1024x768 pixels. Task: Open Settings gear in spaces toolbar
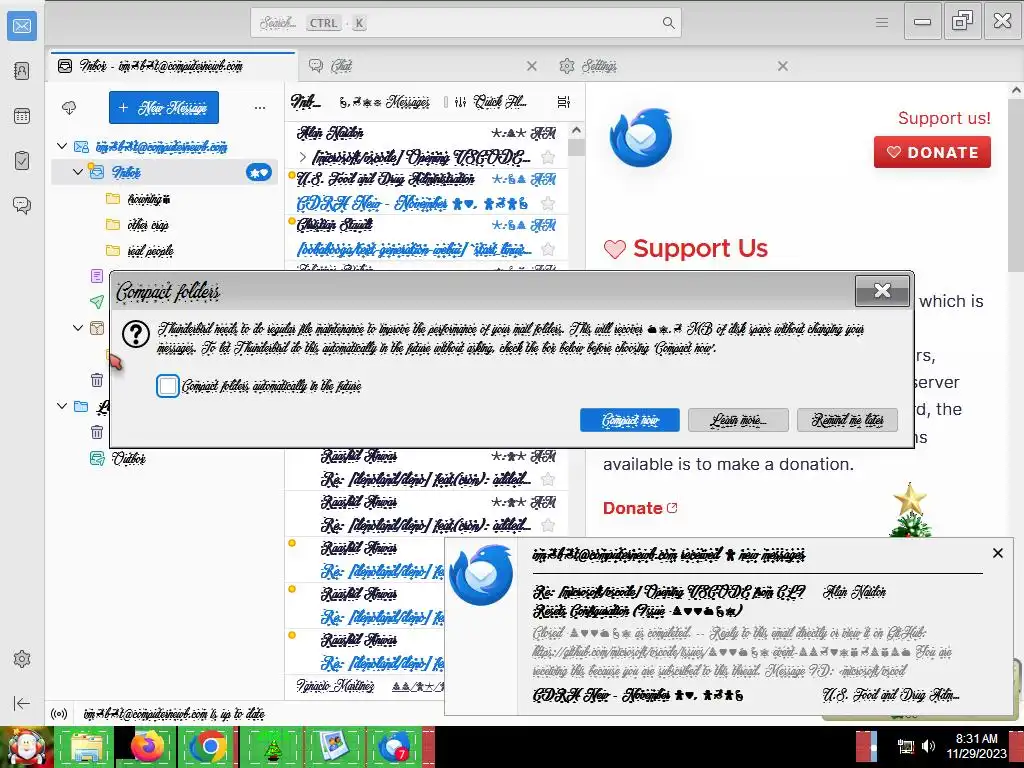22,659
